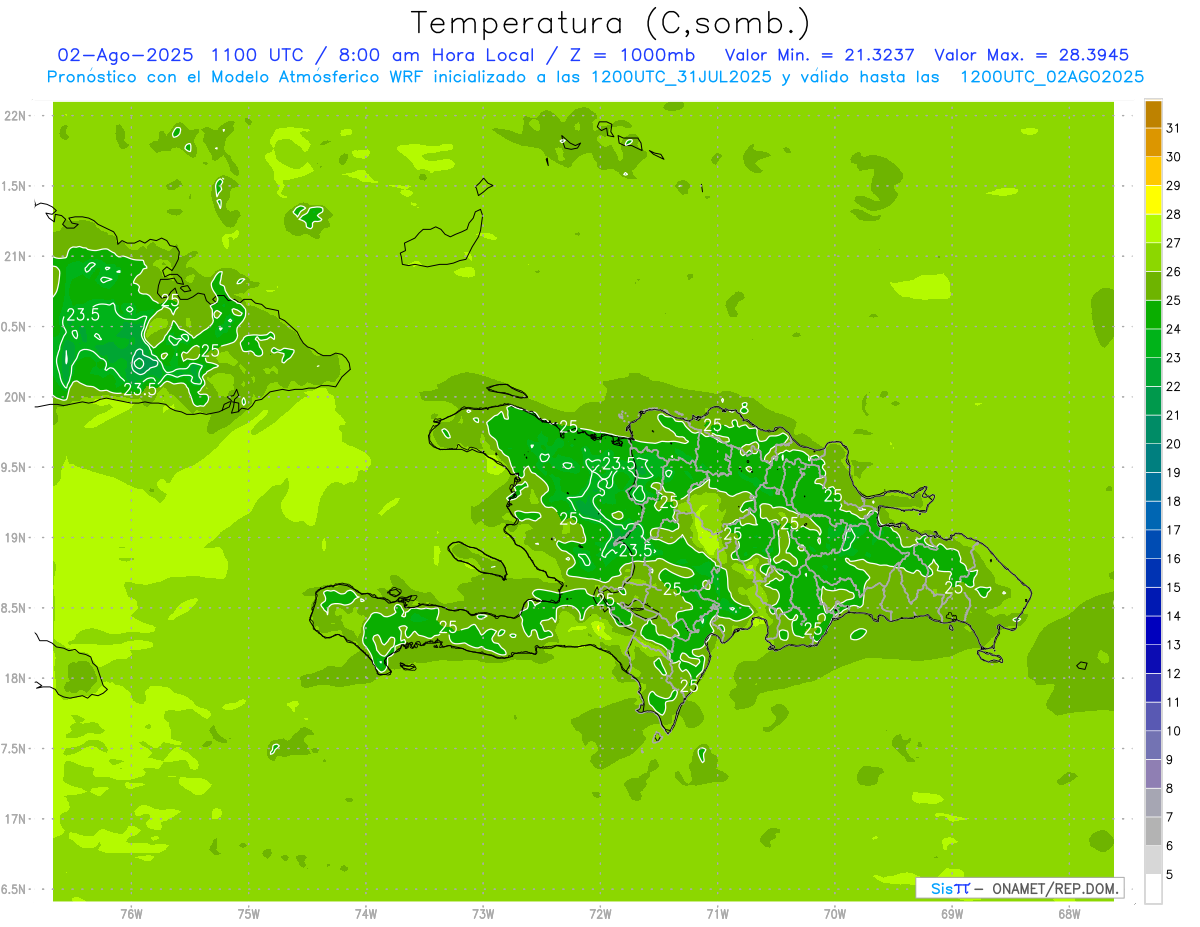
Task: Click the color bar label 5
Action: pos(1170,875)
